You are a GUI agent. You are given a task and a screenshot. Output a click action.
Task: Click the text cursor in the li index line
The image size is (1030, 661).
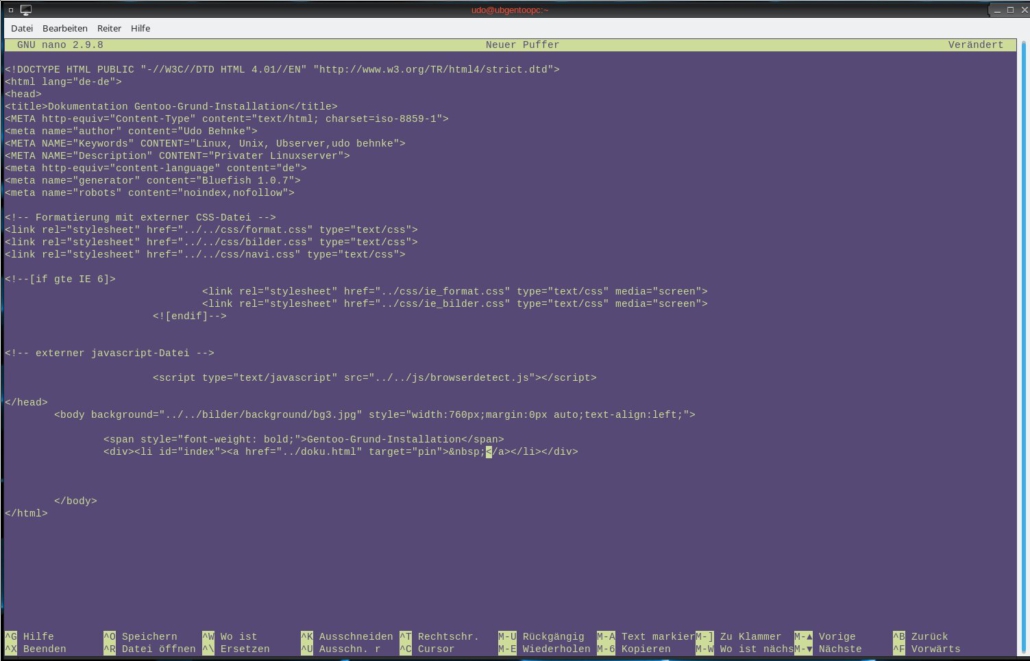tap(489, 451)
